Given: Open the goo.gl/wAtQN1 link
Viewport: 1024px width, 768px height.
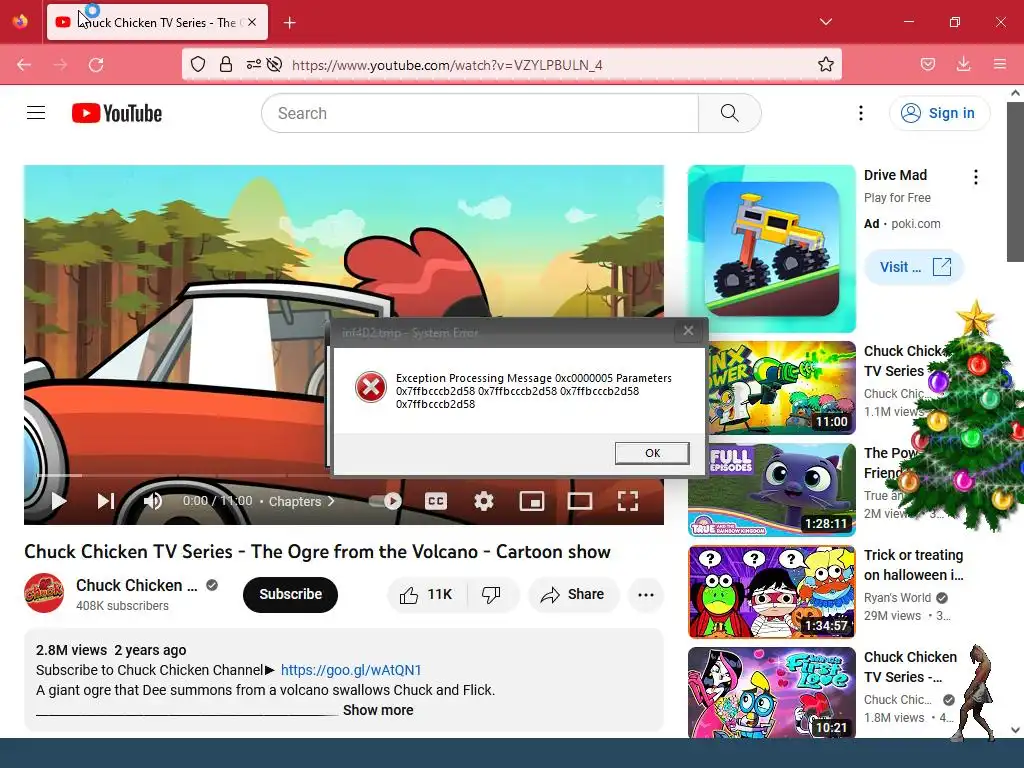Looking at the screenshot, I should pyautogui.click(x=351, y=670).
